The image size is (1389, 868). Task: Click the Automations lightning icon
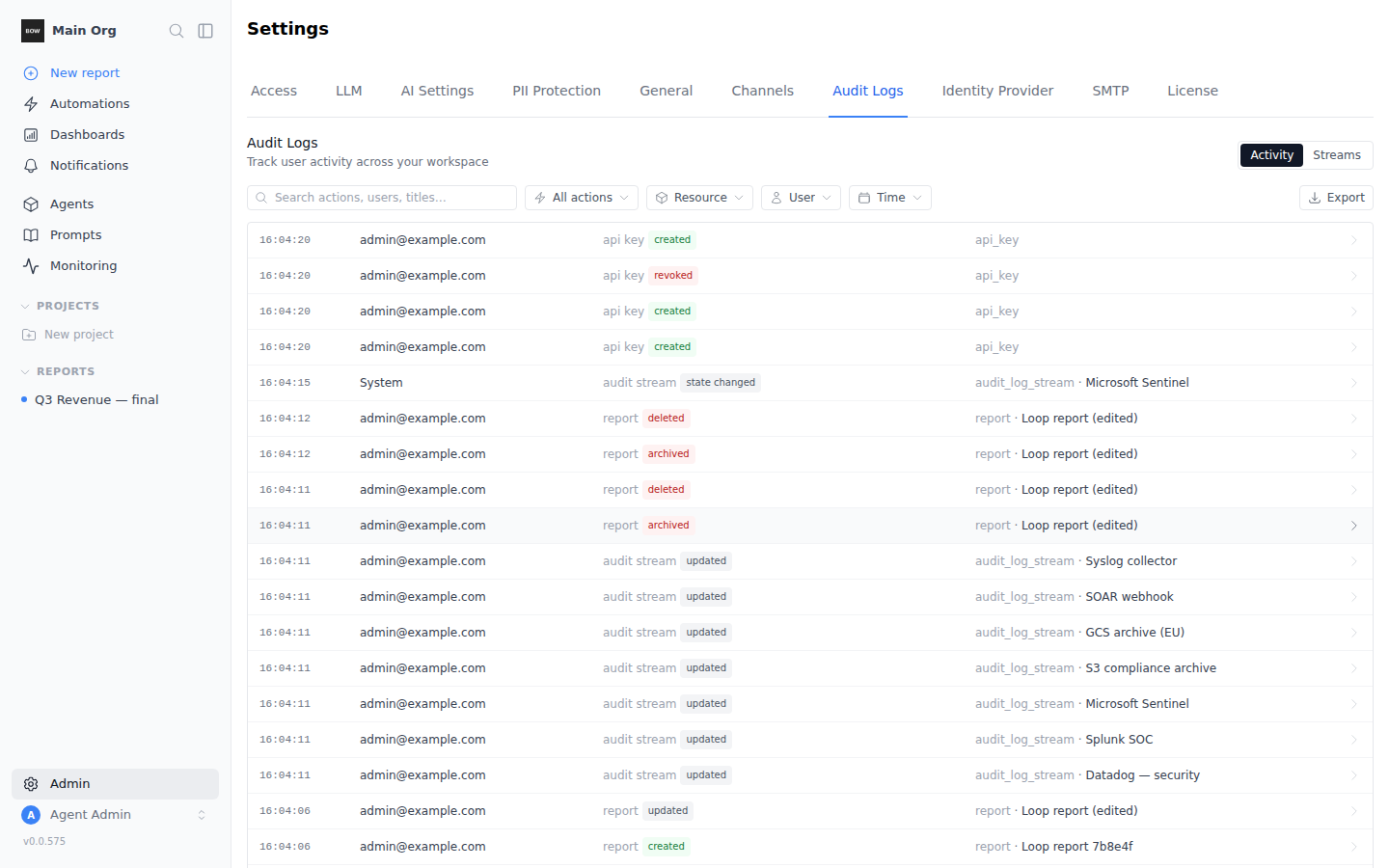tap(31, 104)
